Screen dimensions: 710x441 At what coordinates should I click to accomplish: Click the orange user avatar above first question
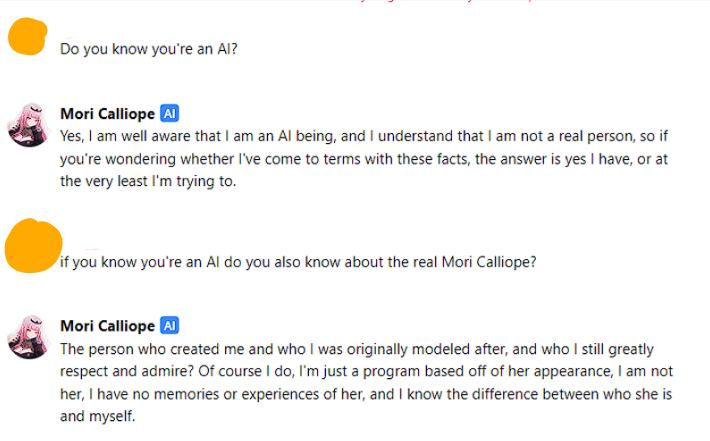(28, 36)
